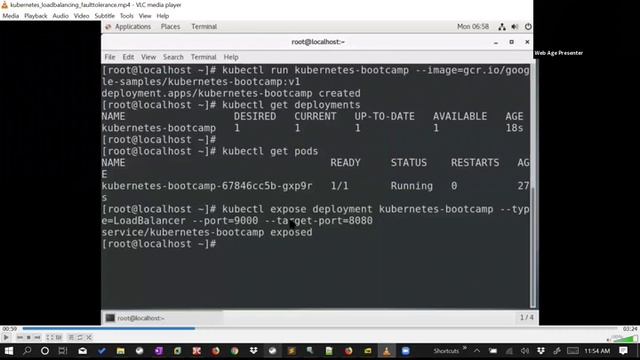Screen dimensions: 640x360
Task: Open the VLC Subtitle menu
Action: pos(104,16)
